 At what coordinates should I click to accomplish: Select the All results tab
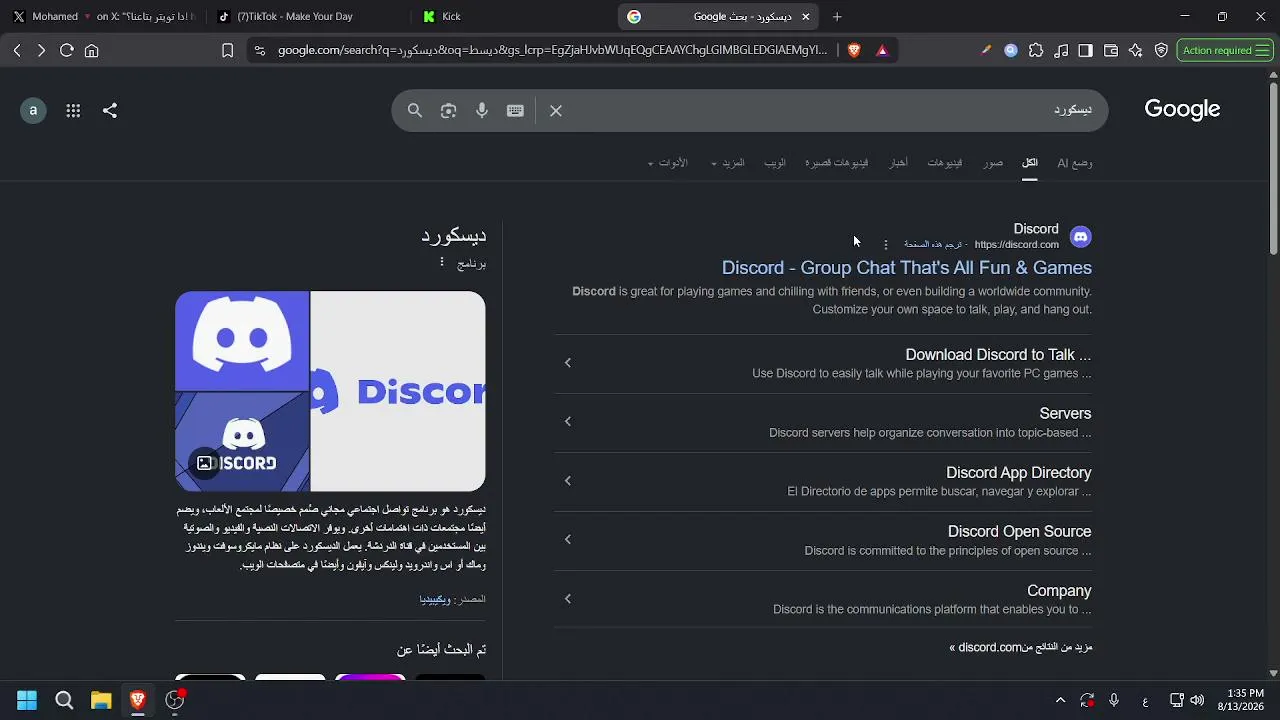1030,163
